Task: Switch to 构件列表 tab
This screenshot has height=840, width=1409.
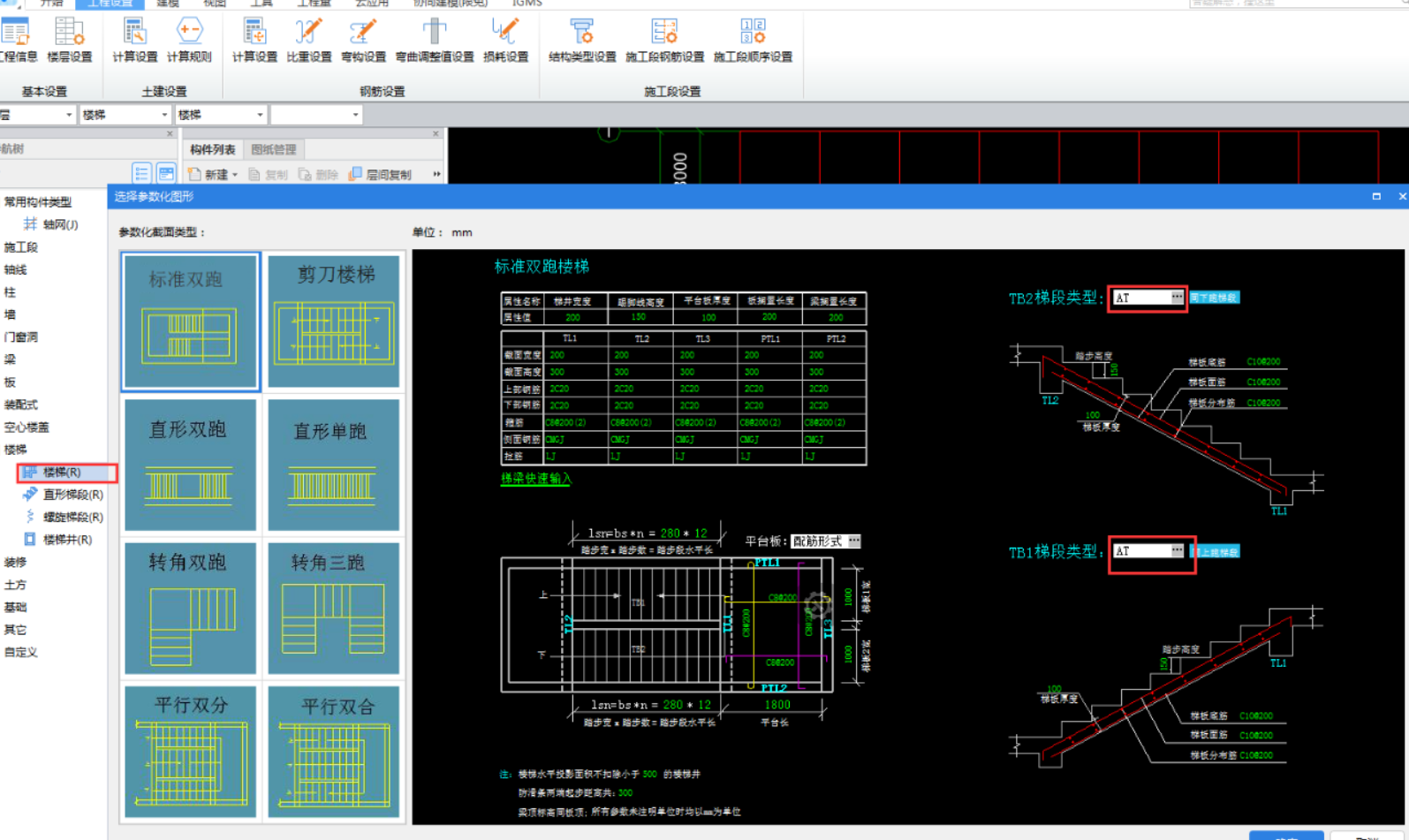Action: pyautogui.click(x=213, y=149)
